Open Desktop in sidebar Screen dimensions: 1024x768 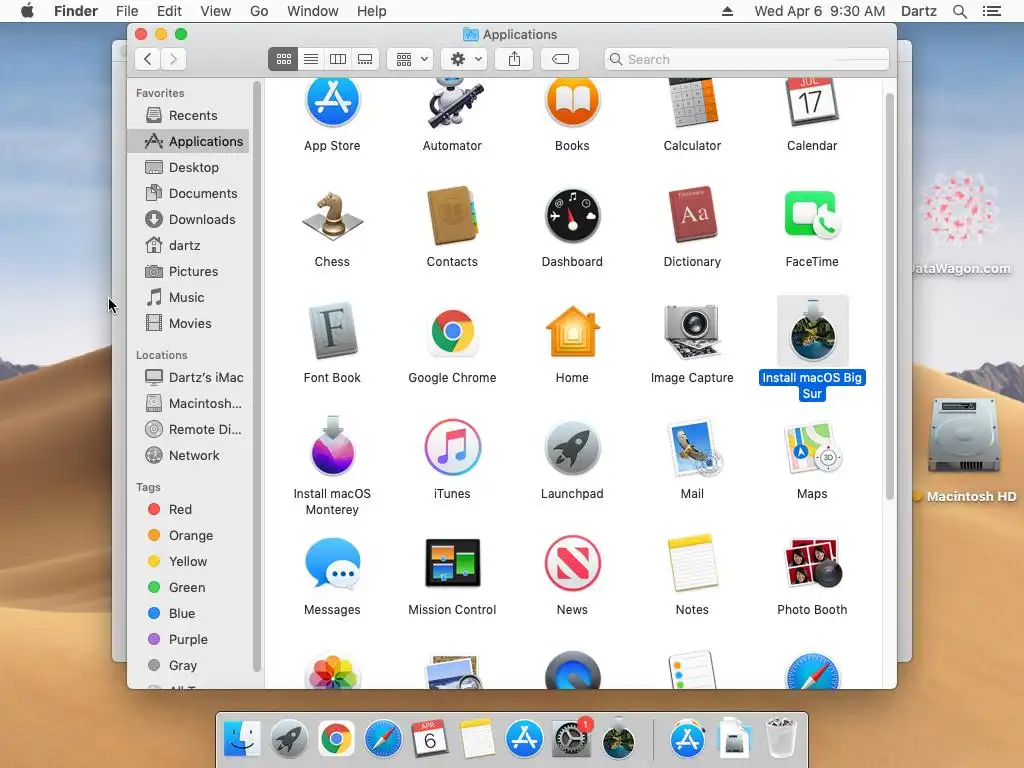click(188, 168)
